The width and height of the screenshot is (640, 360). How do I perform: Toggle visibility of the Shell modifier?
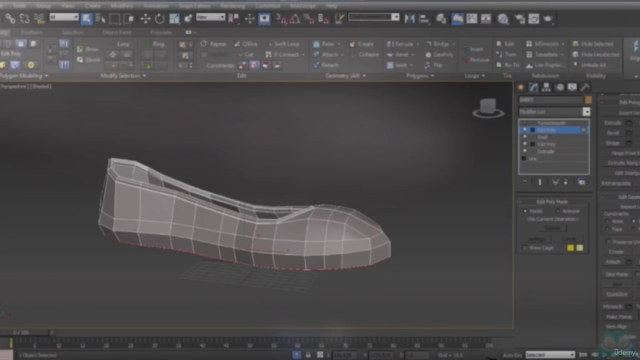click(x=525, y=137)
